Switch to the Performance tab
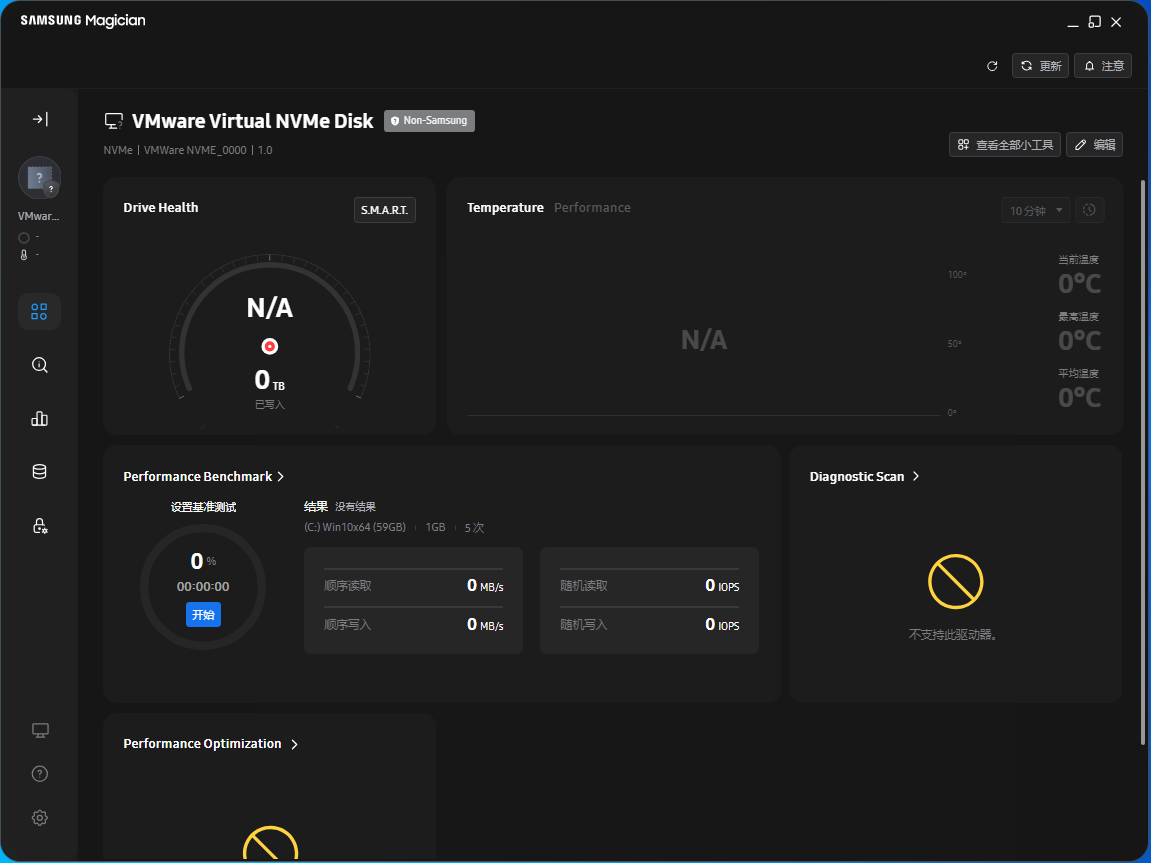This screenshot has width=1151, height=863. coord(592,208)
